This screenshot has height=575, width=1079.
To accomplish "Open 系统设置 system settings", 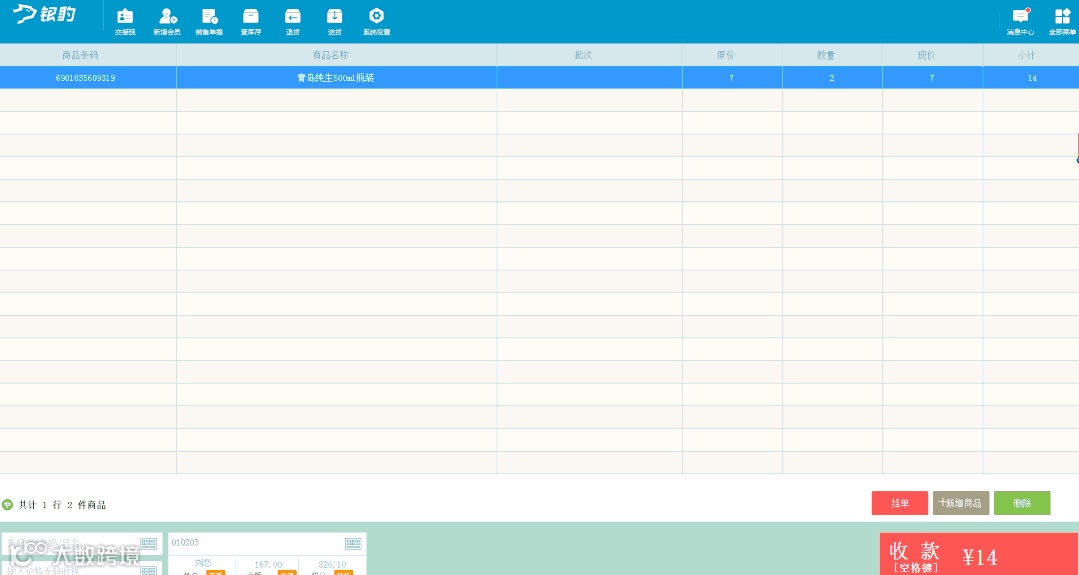I will tap(376, 21).
